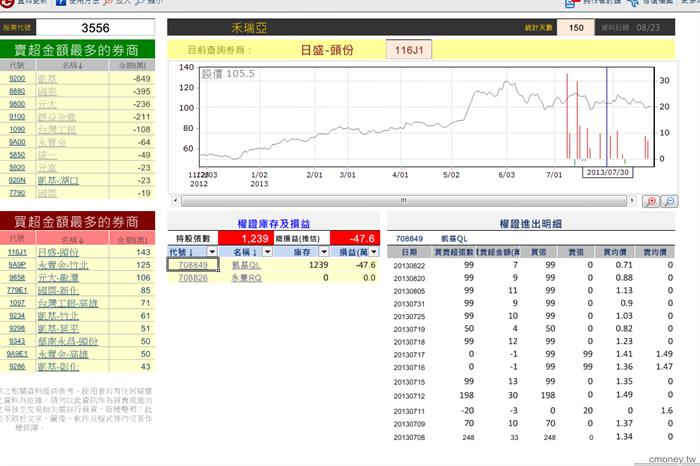Open the 名稱 column filter dropdown
The width and height of the screenshot is (700, 466).
coord(267,252)
